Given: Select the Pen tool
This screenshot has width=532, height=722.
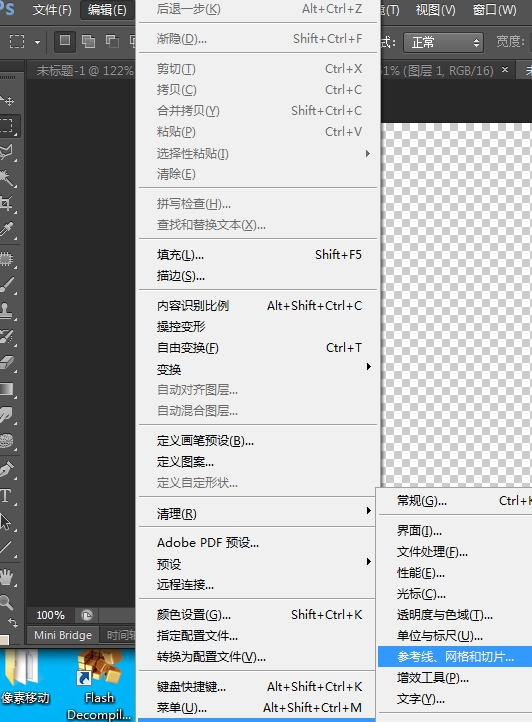Looking at the screenshot, I should tap(7, 470).
